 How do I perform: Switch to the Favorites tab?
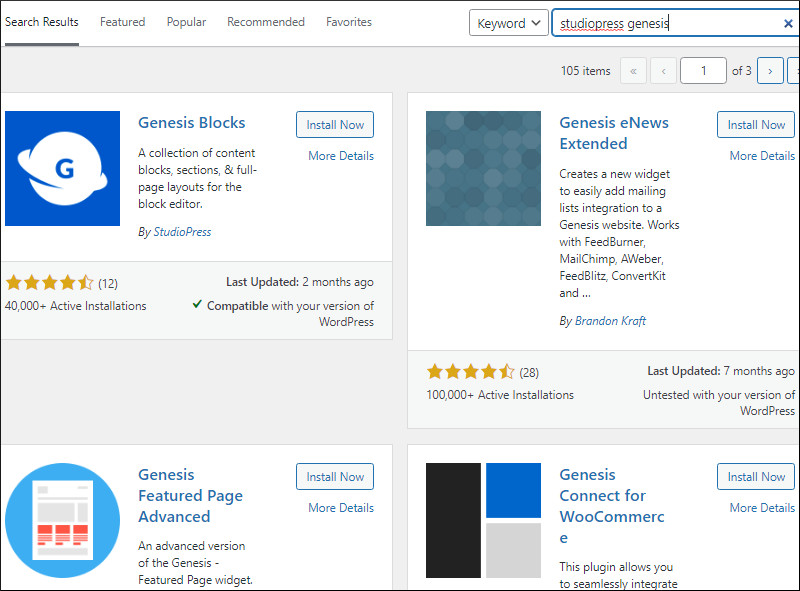coord(349,22)
